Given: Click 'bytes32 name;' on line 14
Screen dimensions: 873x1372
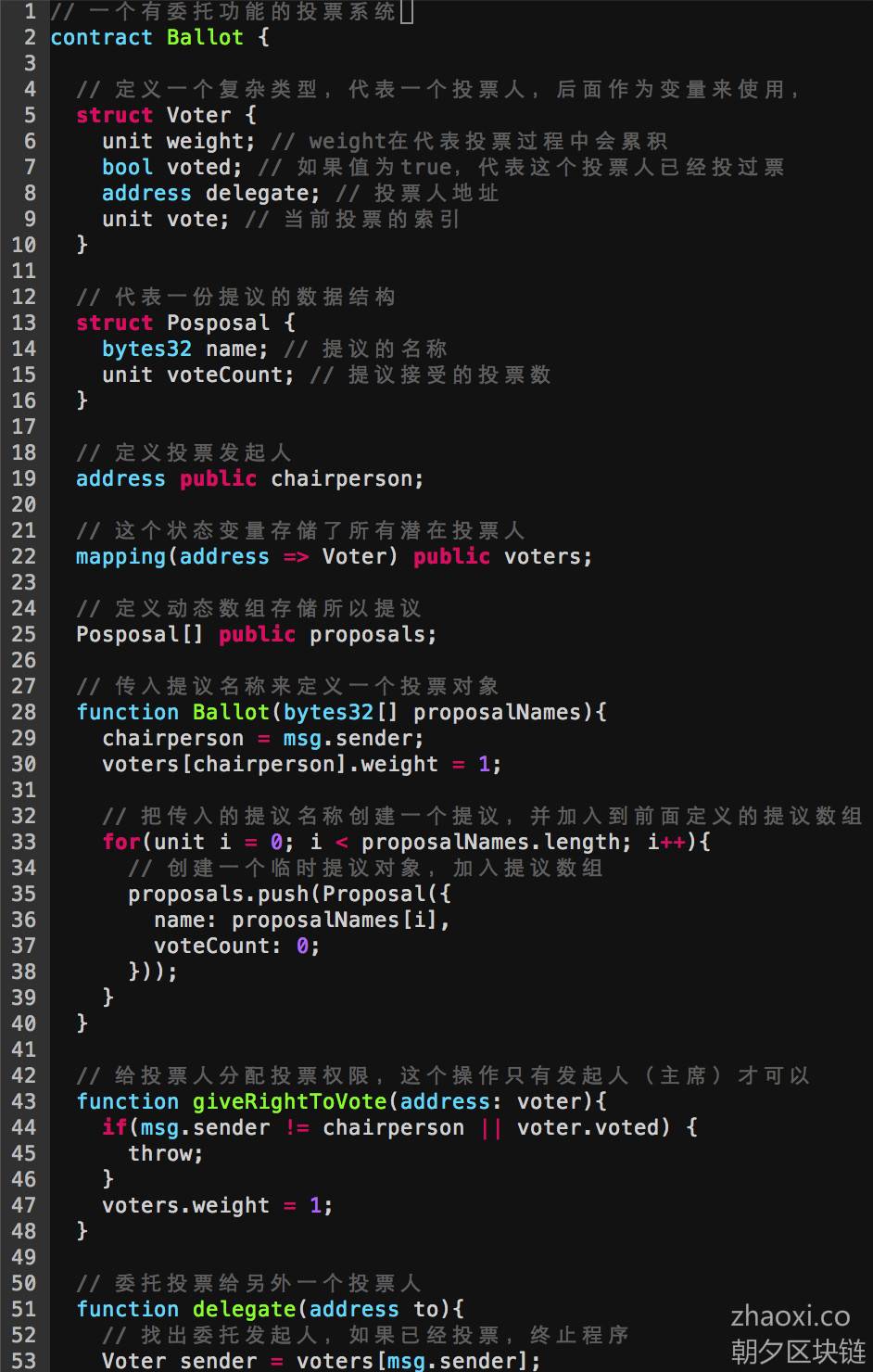Looking at the screenshot, I should (185, 349).
